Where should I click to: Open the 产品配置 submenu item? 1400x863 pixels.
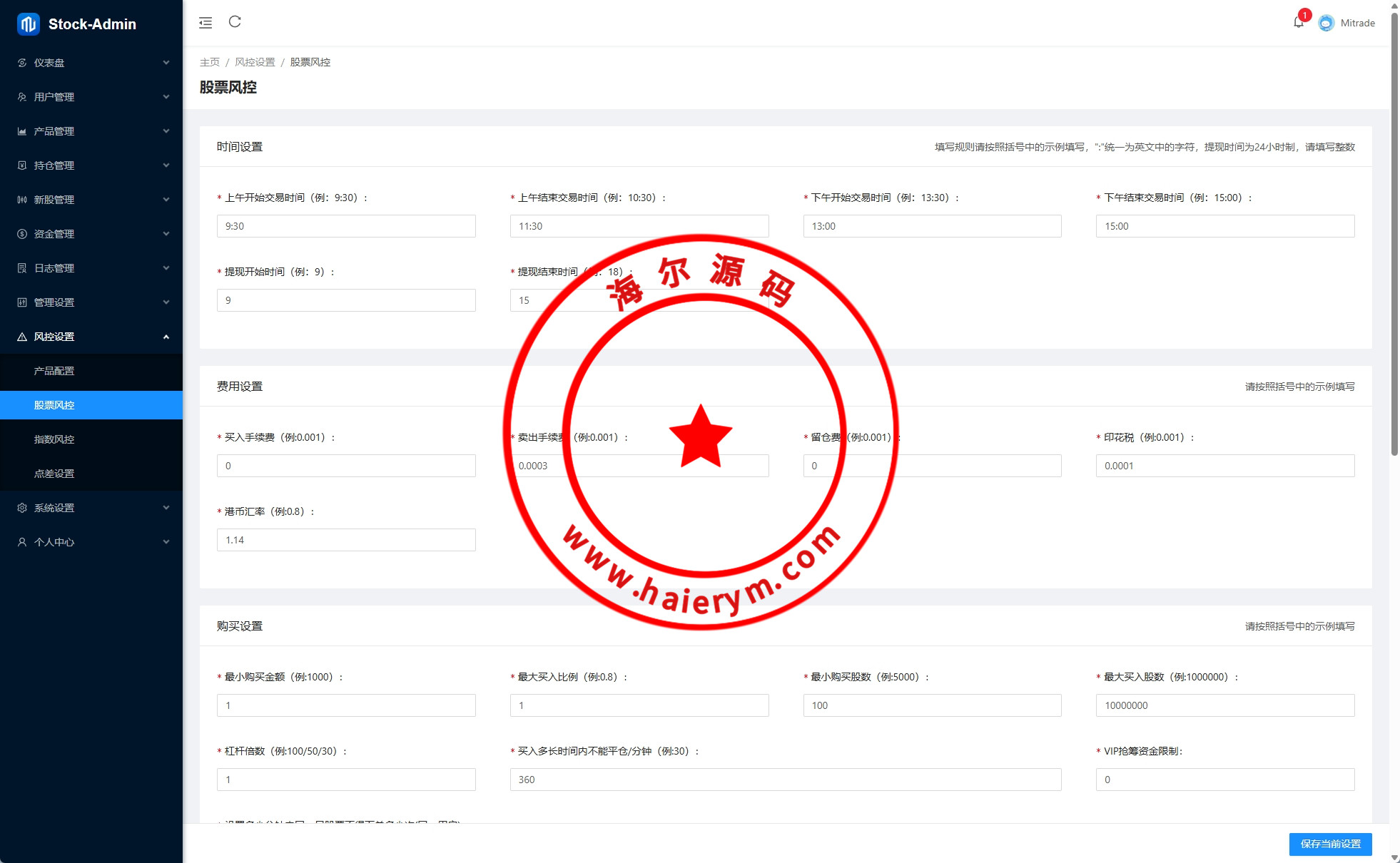pyautogui.click(x=54, y=371)
